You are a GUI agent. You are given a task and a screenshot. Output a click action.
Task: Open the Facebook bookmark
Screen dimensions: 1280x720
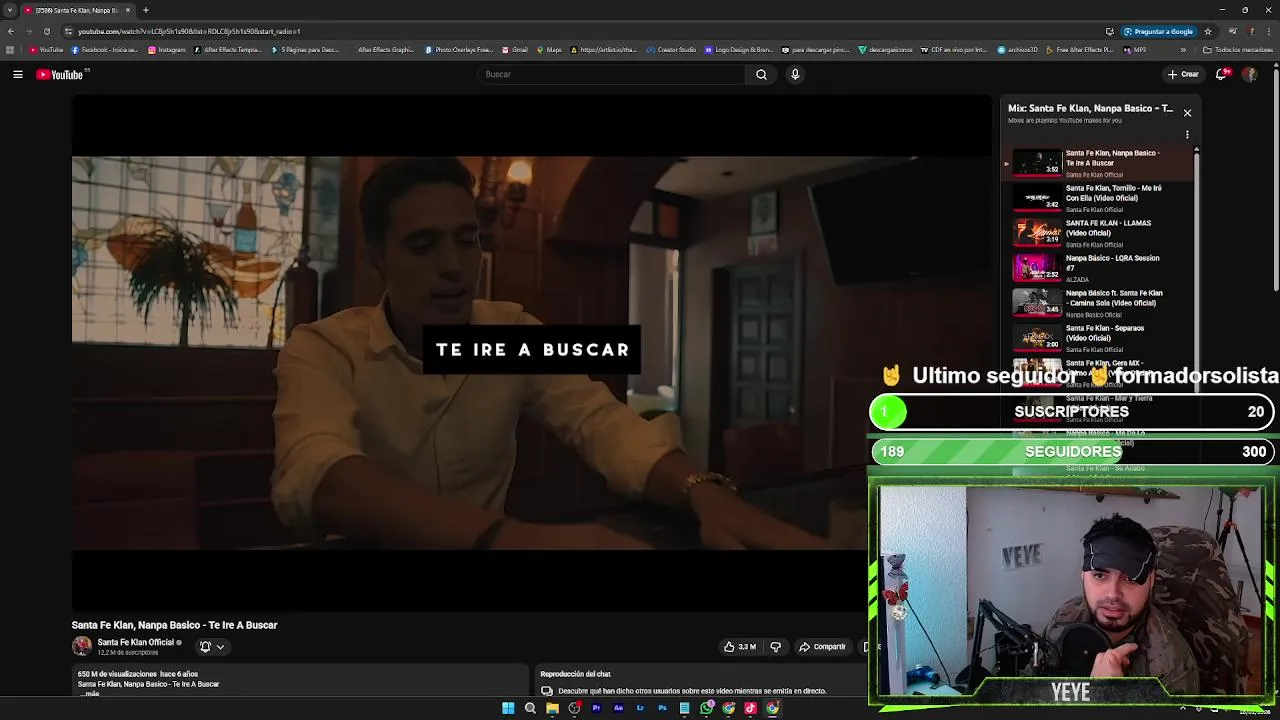[104, 50]
